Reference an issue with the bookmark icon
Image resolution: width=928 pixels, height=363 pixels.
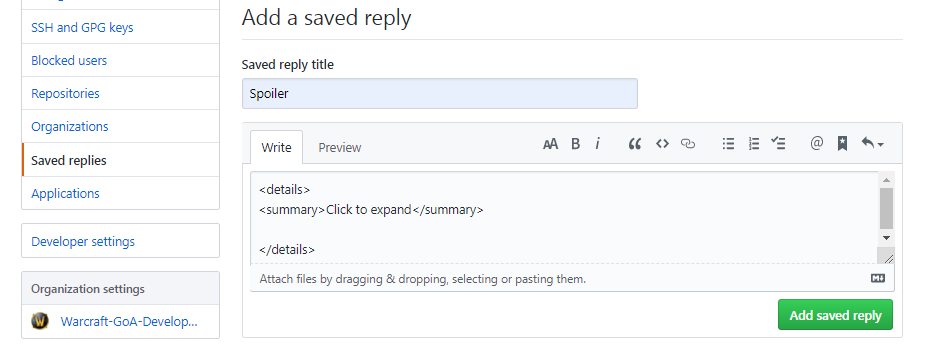pyautogui.click(x=842, y=144)
